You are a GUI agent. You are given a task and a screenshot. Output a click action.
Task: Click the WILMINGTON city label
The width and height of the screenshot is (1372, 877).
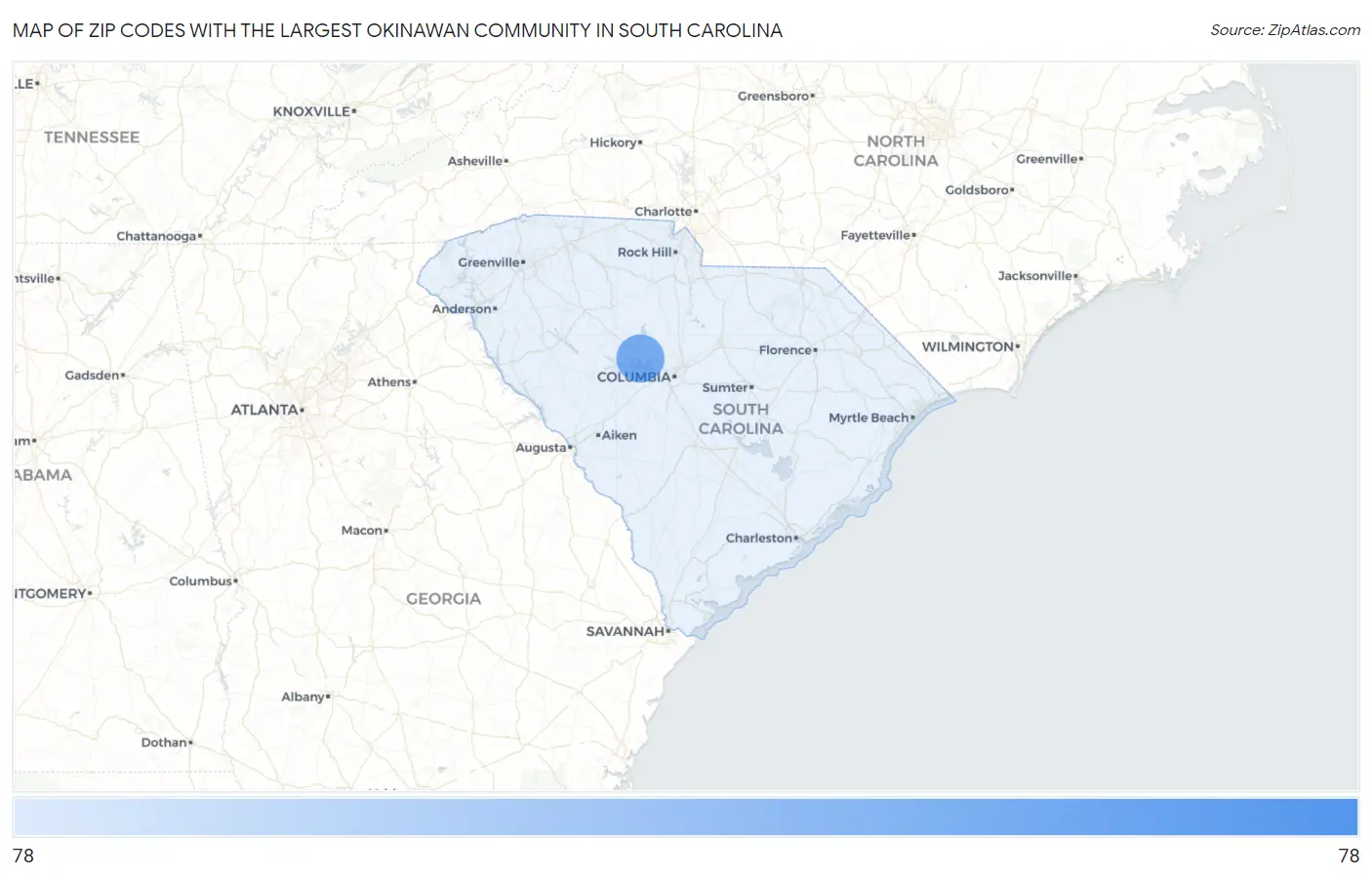pyautogui.click(x=968, y=346)
